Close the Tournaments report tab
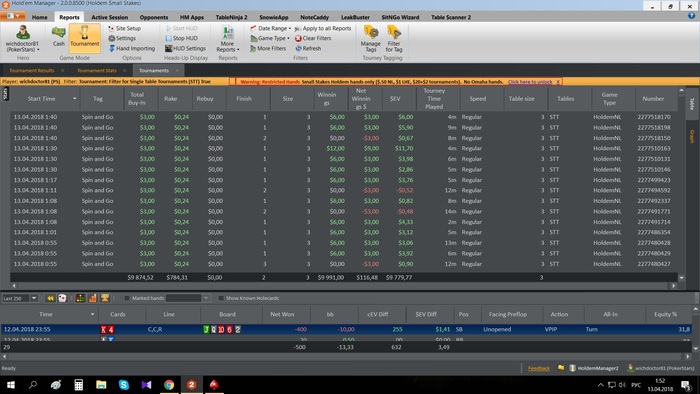Image resolution: width=700 pixels, height=394 pixels. (x=177, y=71)
